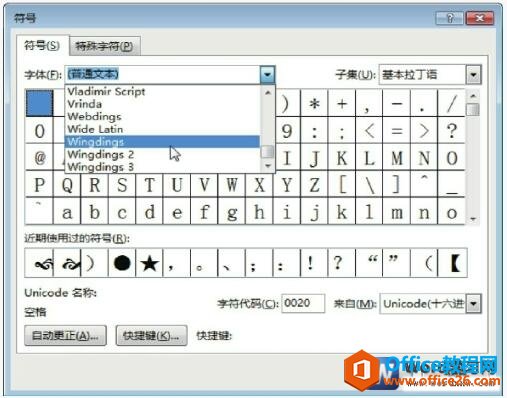Screen dimensions: 507x398
Task: Select the plus sign symbol
Action: [342, 104]
